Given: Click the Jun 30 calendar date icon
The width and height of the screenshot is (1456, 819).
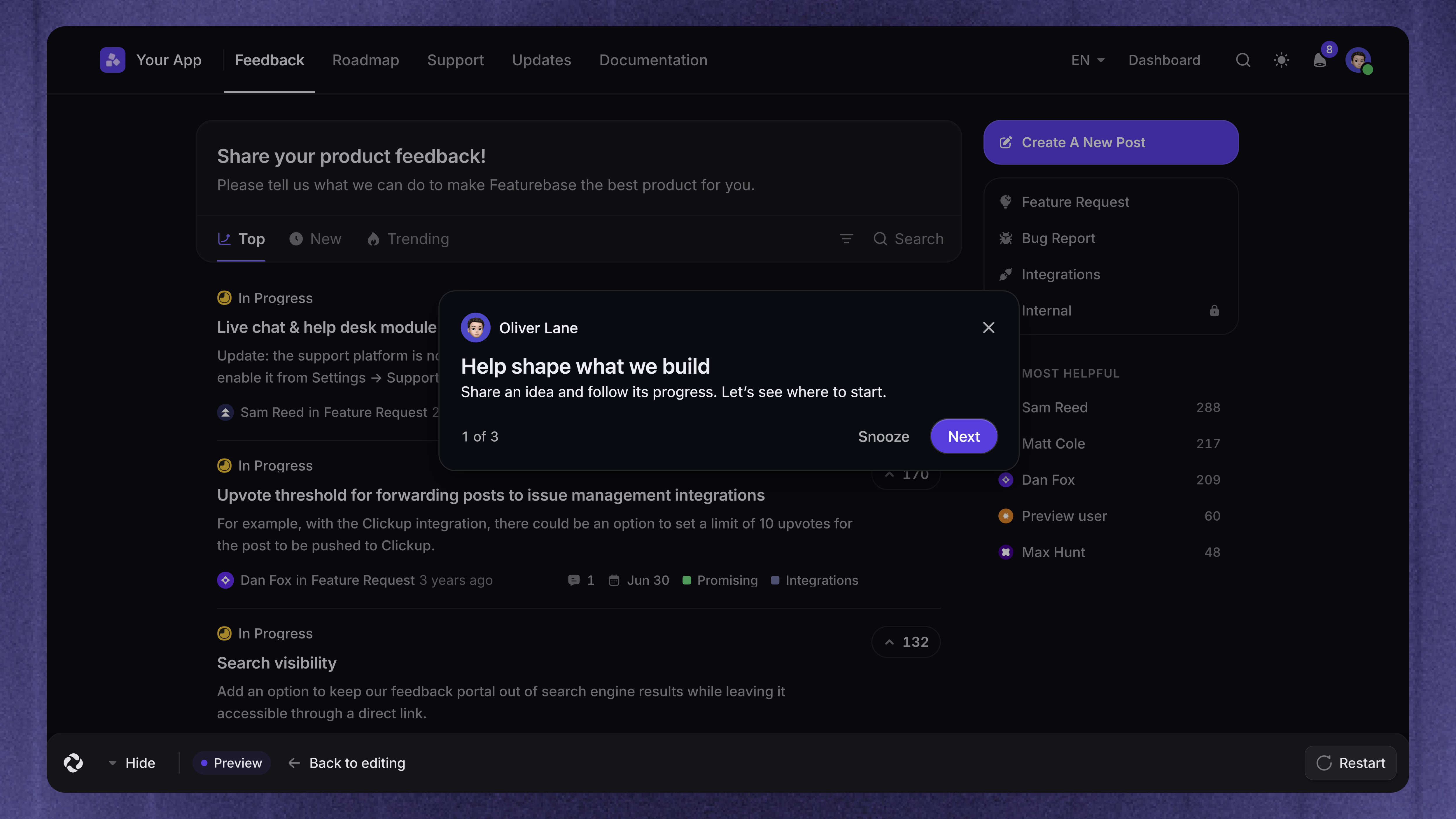Looking at the screenshot, I should click(x=614, y=580).
